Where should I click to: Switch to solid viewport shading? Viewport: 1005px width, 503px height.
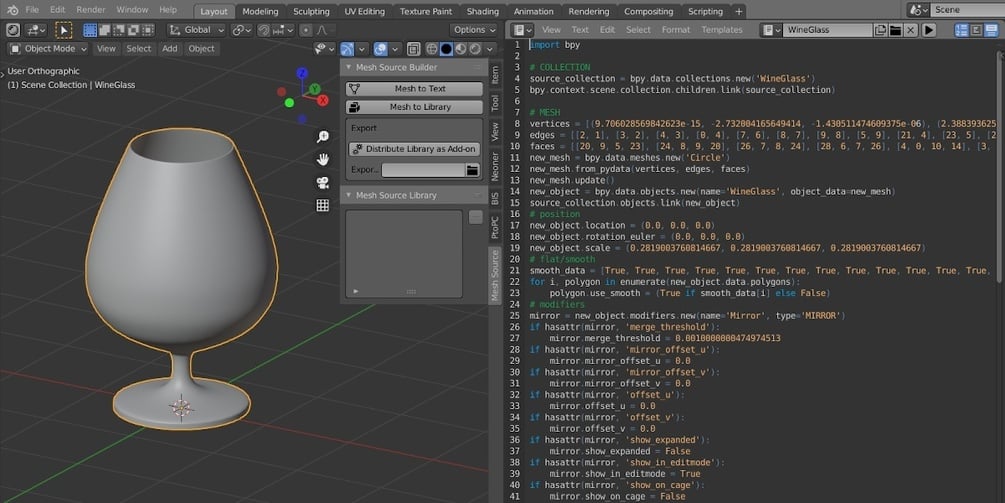[446, 49]
